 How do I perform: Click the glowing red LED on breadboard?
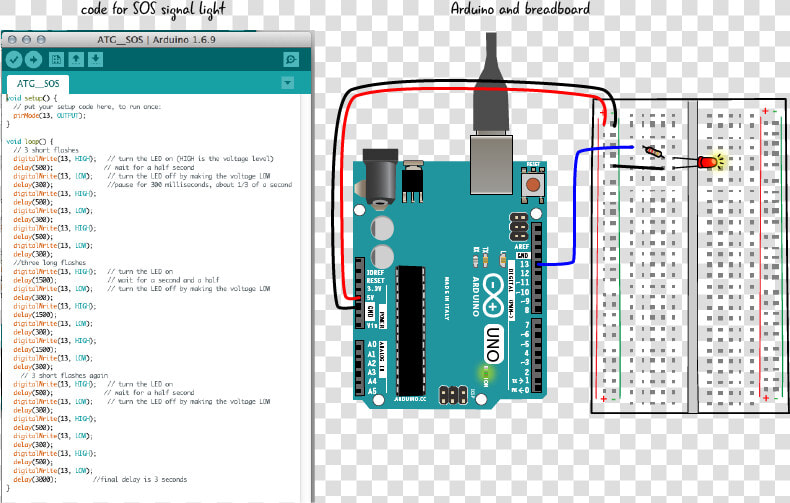(708, 162)
